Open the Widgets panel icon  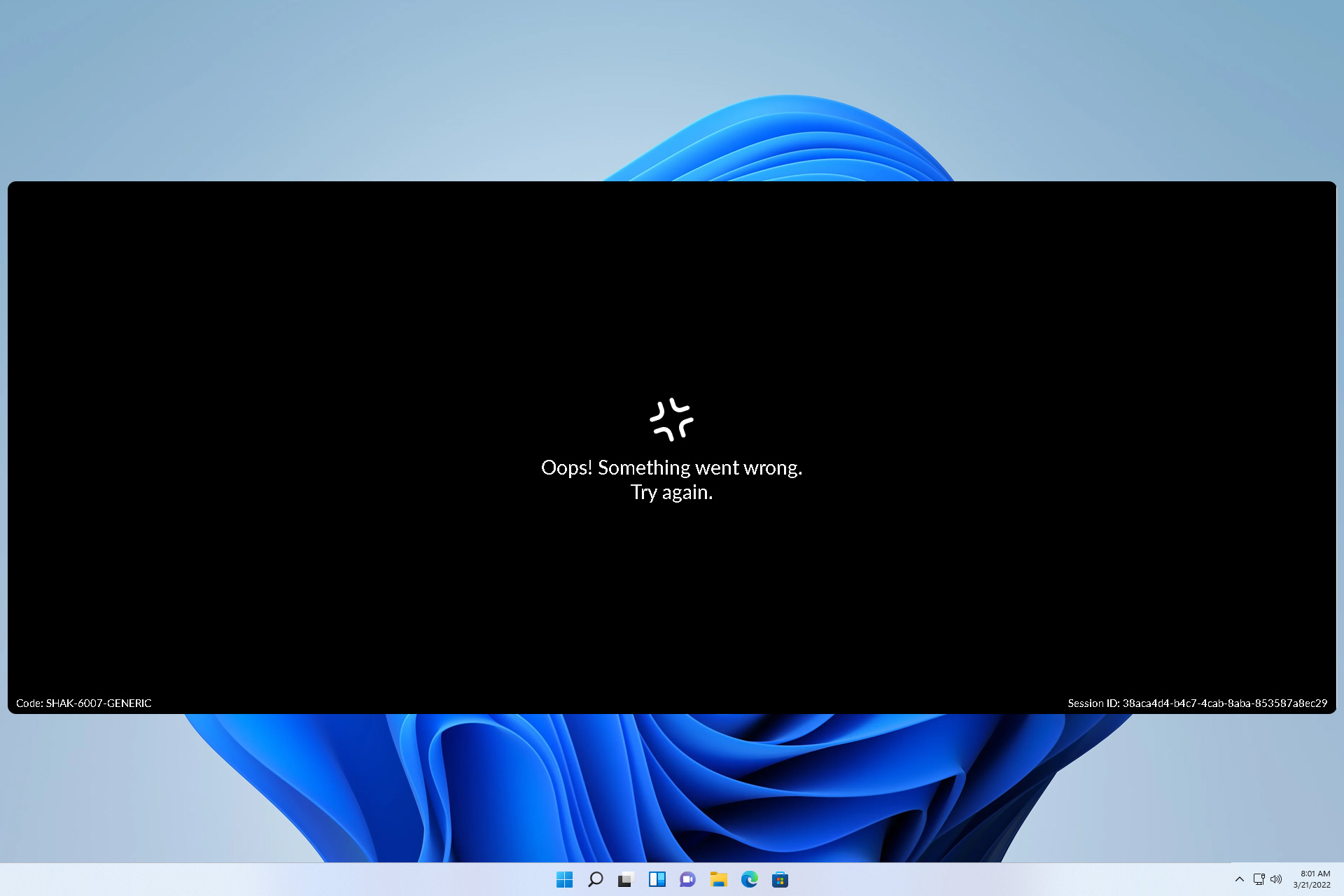tap(657, 879)
